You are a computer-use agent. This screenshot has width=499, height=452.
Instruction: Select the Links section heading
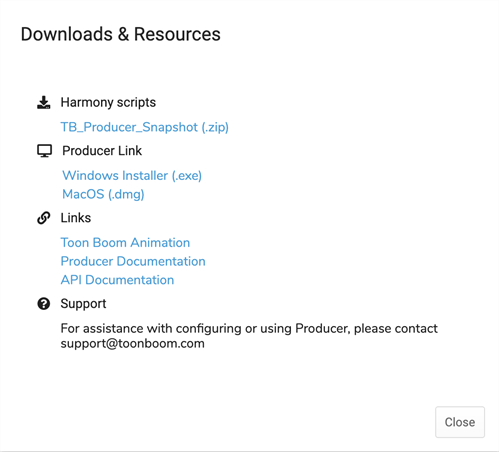coord(76,218)
